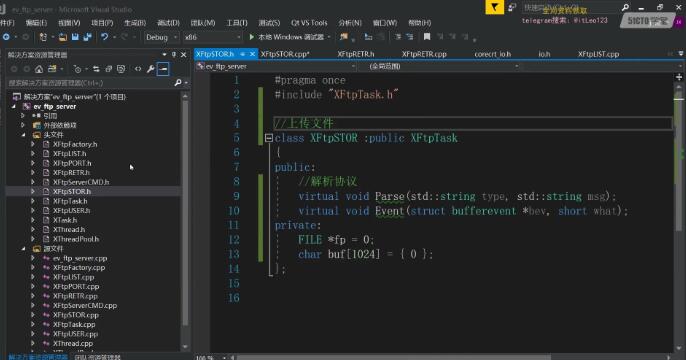Click the feedback person icon near Quick Launch
The image size is (686, 360).
[512, 7]
